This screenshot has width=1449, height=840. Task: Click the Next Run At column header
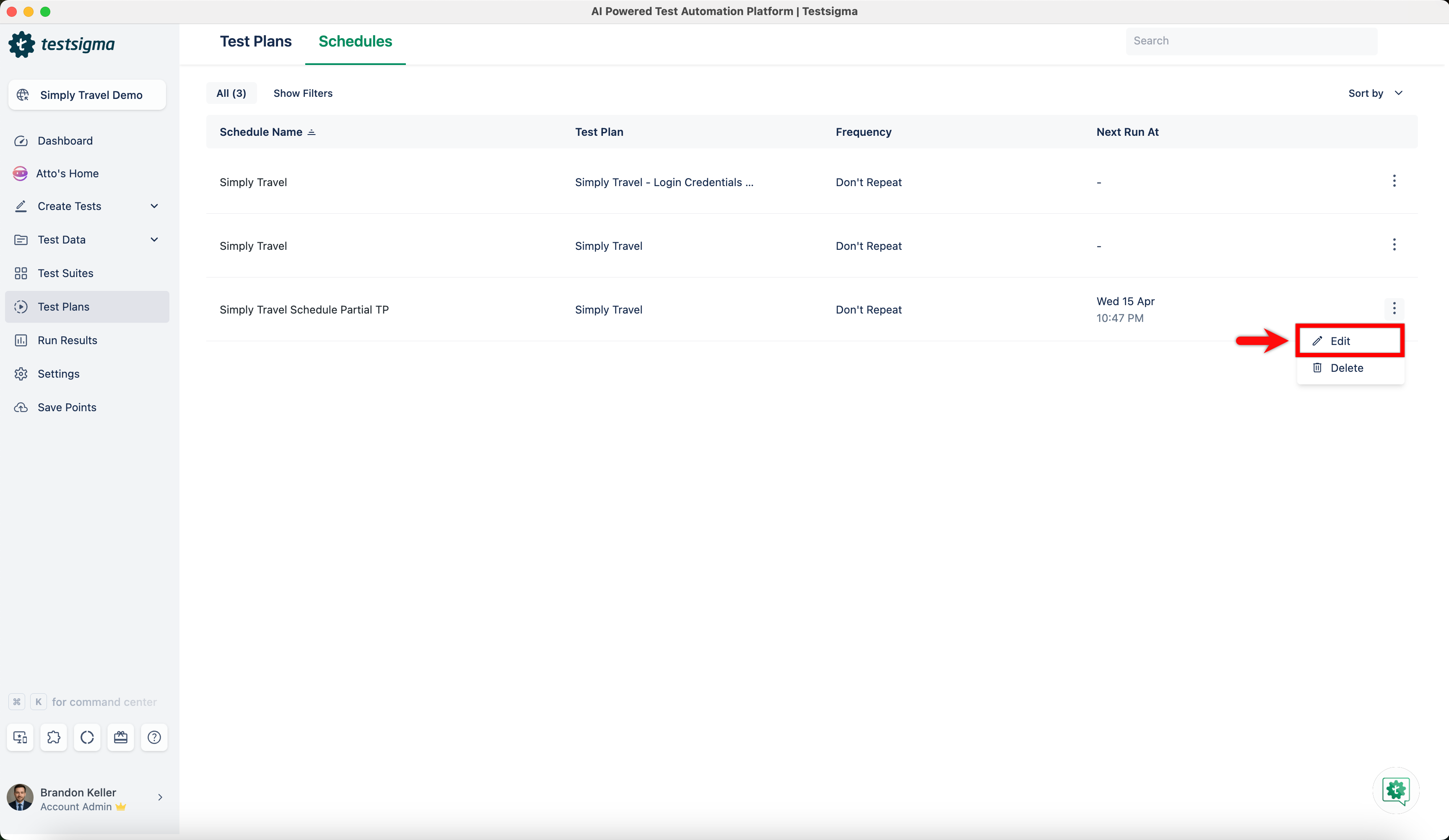tap(1127, 132)
